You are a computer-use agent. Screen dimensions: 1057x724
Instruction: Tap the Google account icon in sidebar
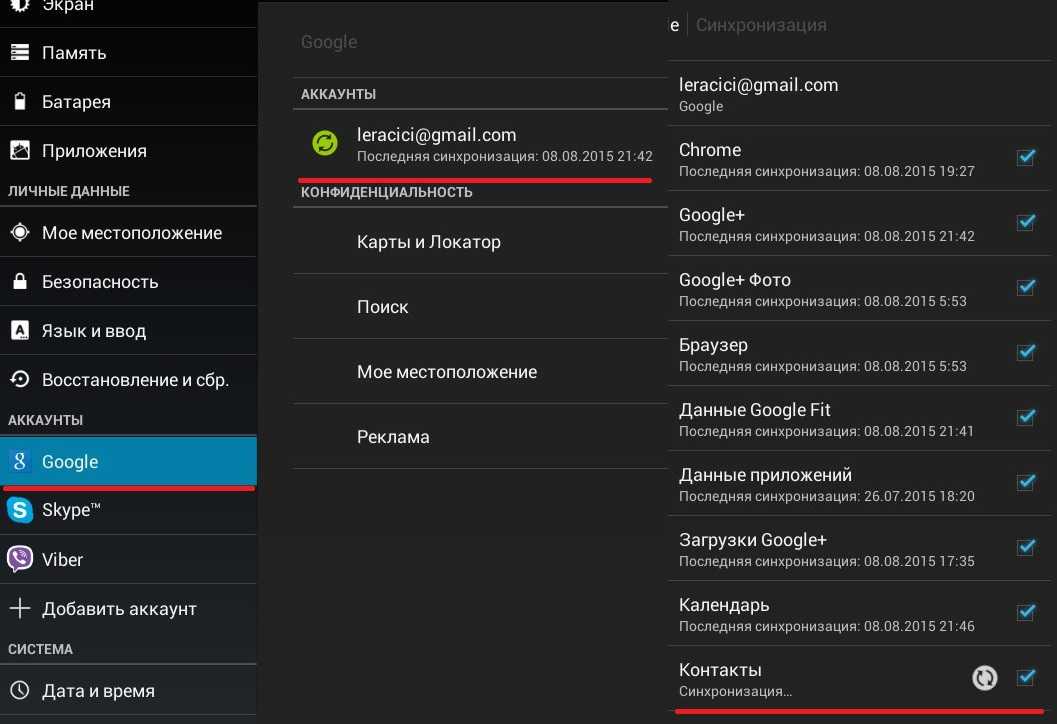pos(19,462)
